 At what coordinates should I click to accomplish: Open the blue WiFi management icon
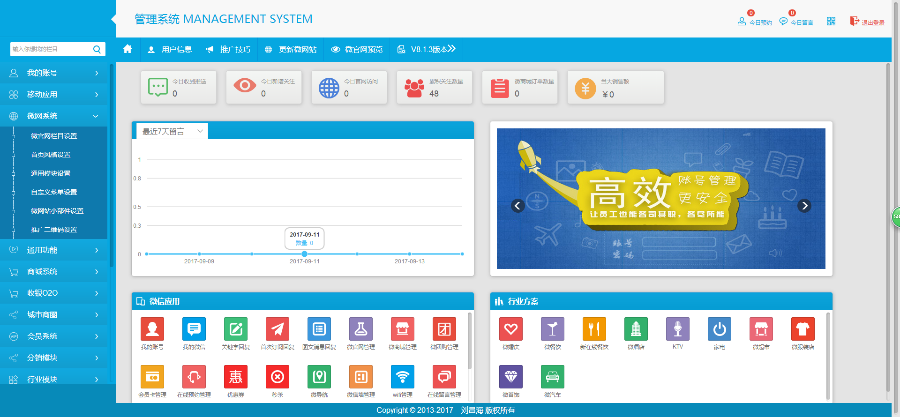coord(401,376)
